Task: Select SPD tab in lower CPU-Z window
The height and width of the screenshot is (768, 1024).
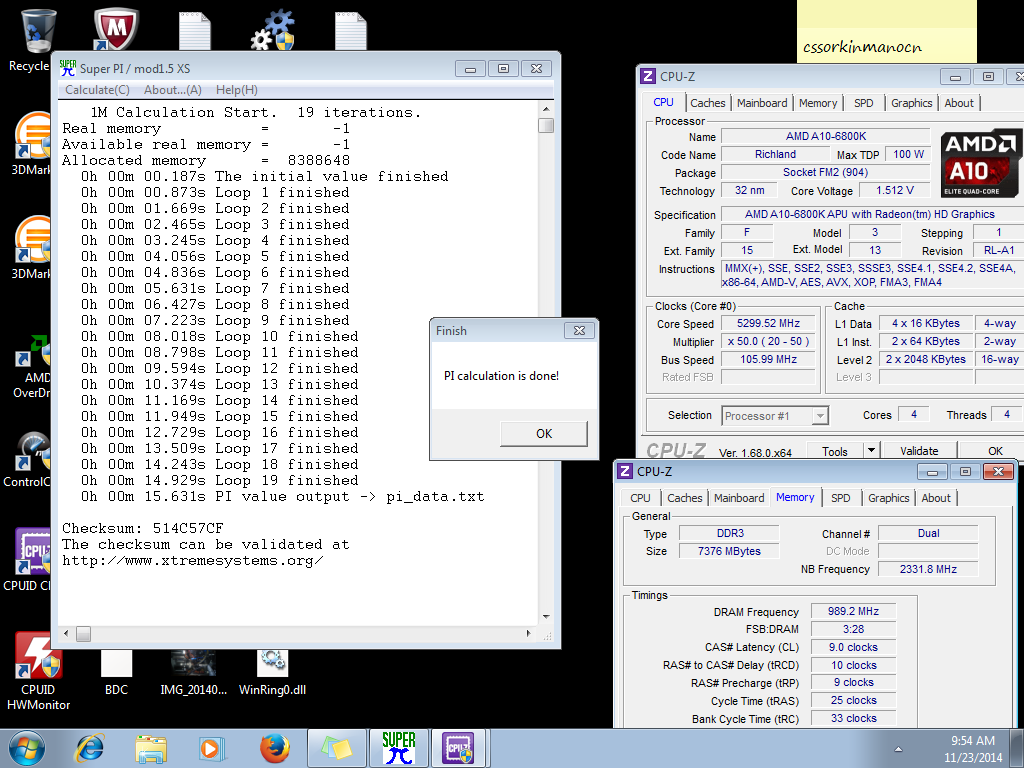Action: click(x=840, y=498)
